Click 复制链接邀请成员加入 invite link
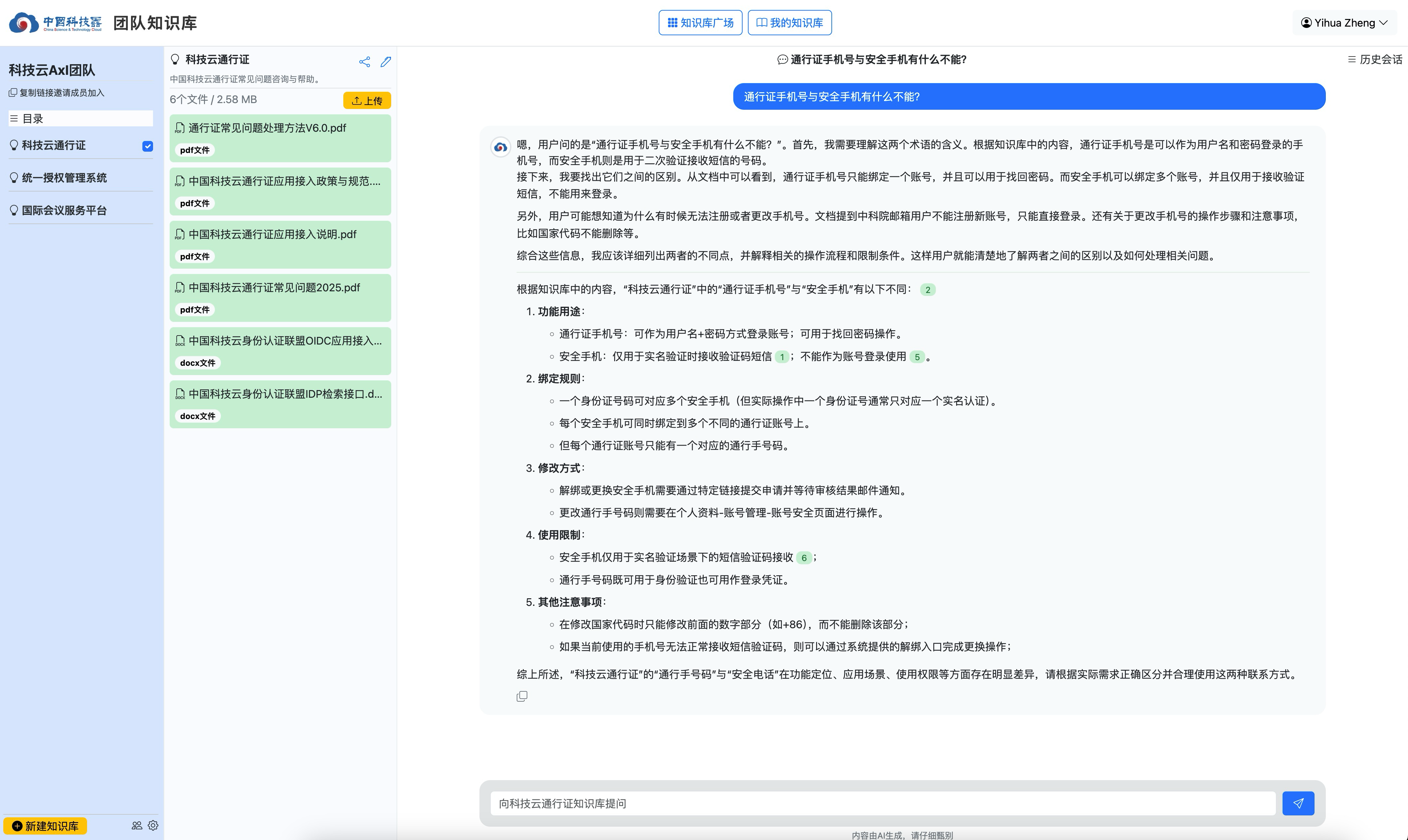Viewport: 1408px width, 840px height. click(x=57, y=92)
